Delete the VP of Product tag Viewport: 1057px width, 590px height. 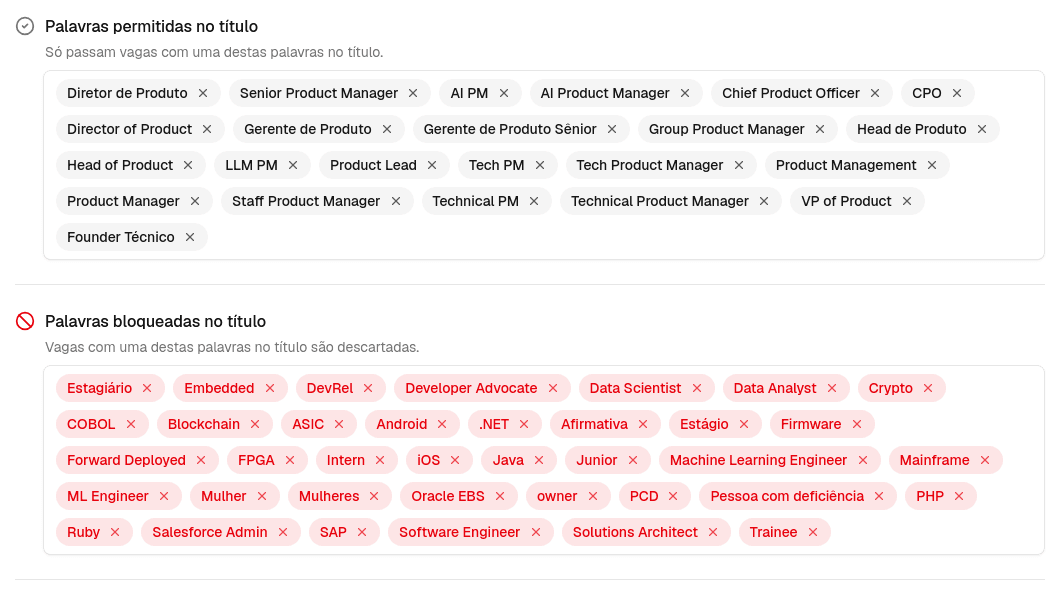click(x=907, y=201)
